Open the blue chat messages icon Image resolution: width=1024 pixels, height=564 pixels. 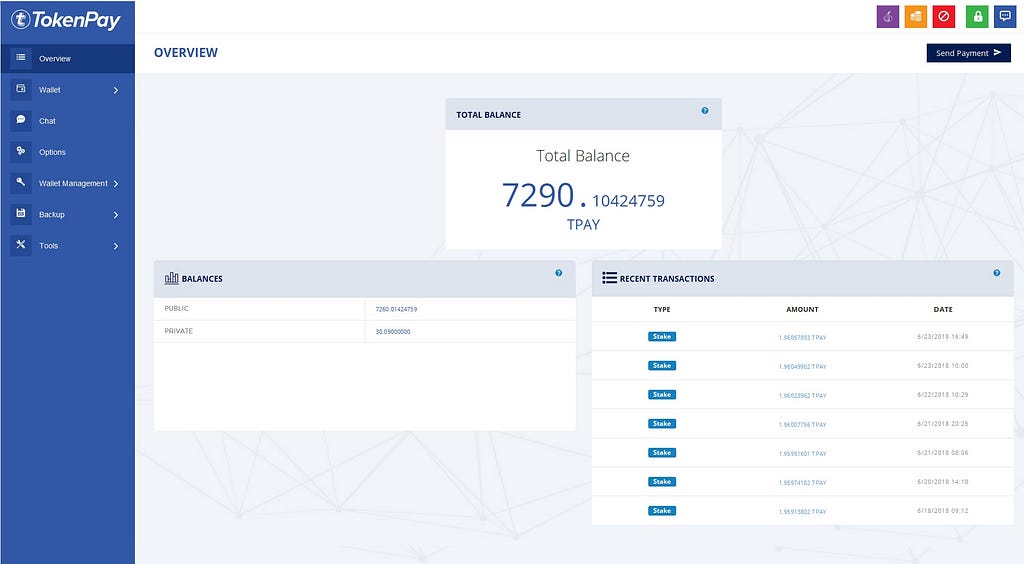(1005, 17)
